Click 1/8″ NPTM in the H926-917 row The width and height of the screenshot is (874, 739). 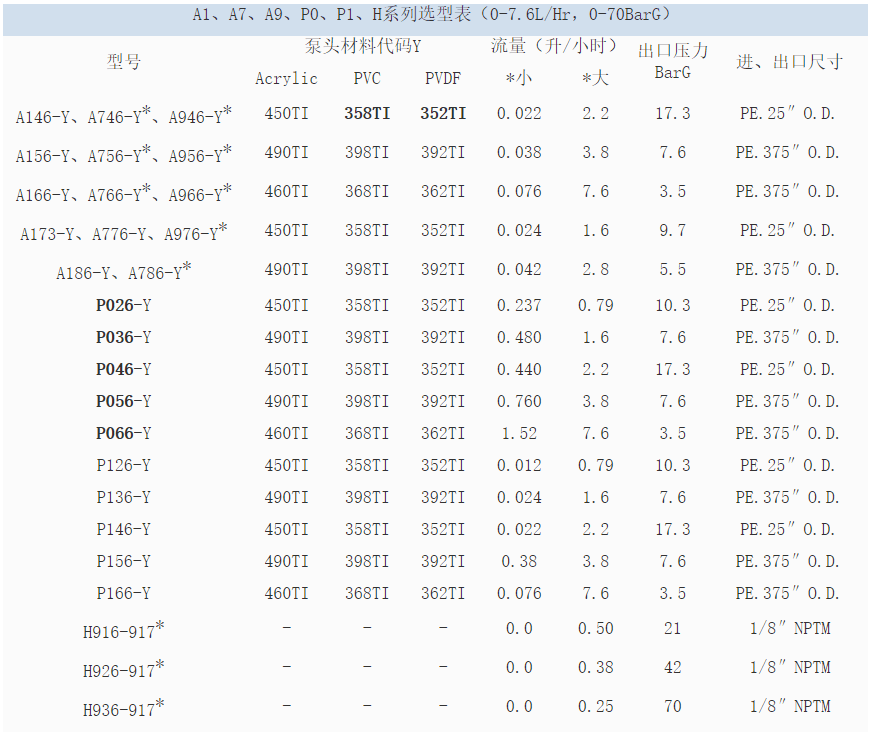pos(789,668)
